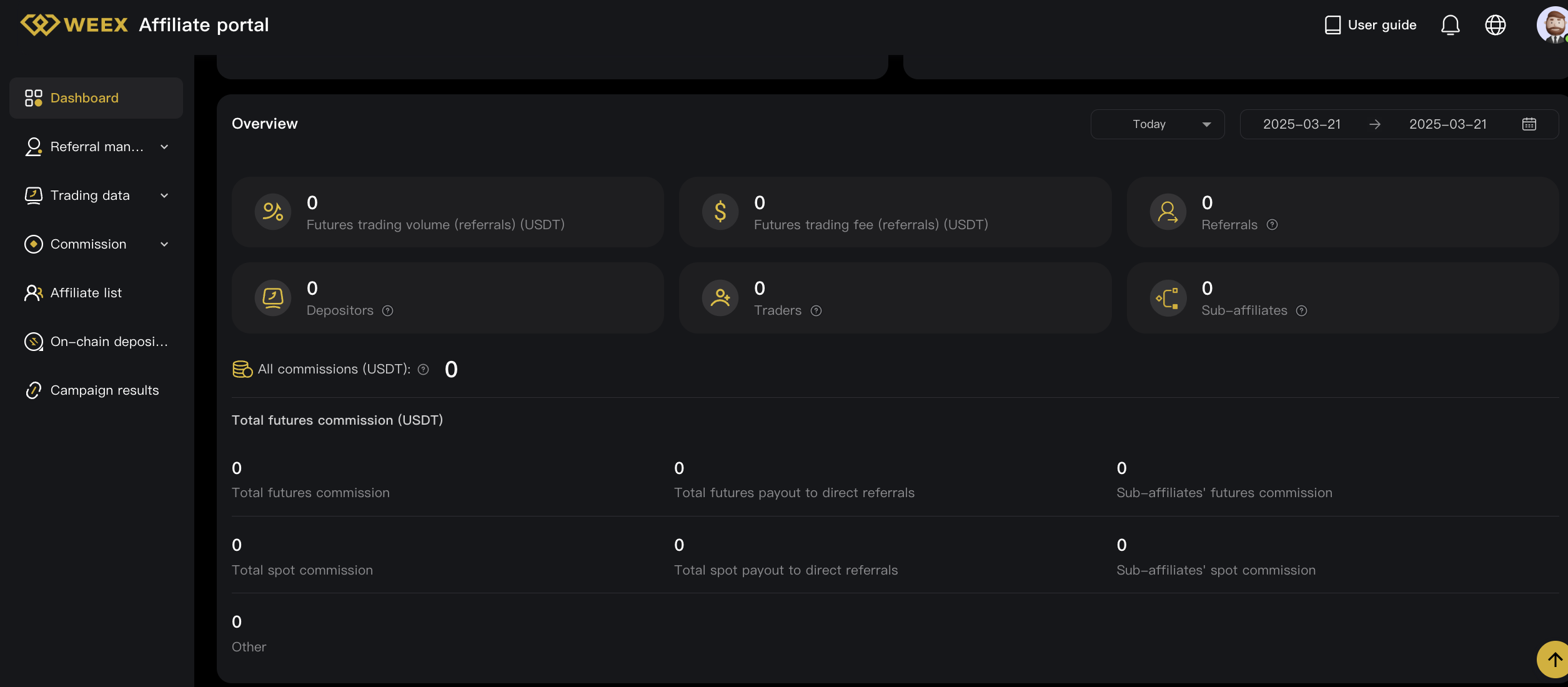Screen dimensions: 1568x687
Task: Click the Referrals info tooltip icon
Action: 1273,225
